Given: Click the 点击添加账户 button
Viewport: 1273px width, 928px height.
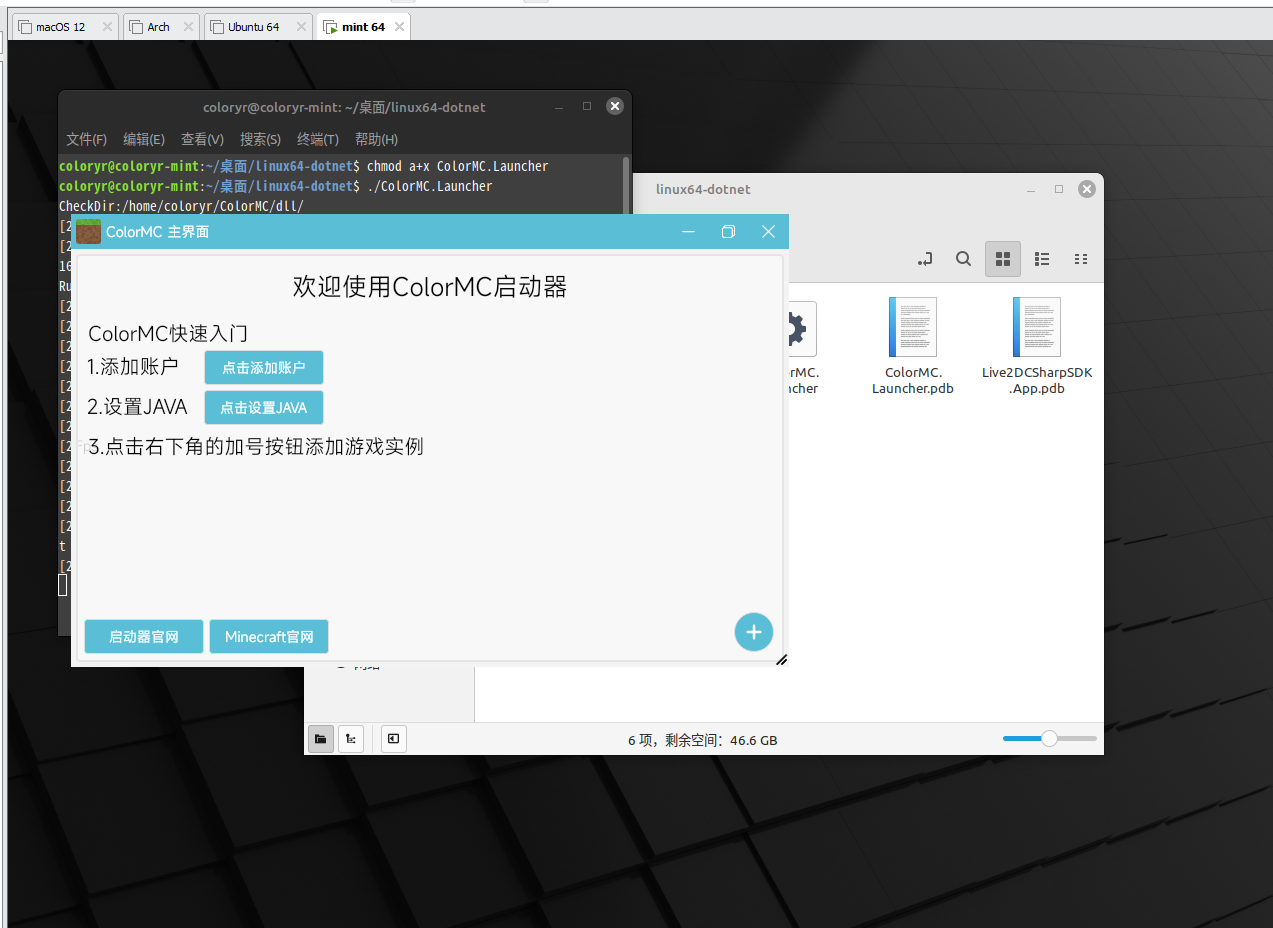Looking at the screenshot, I should click(x=264, y=368).
